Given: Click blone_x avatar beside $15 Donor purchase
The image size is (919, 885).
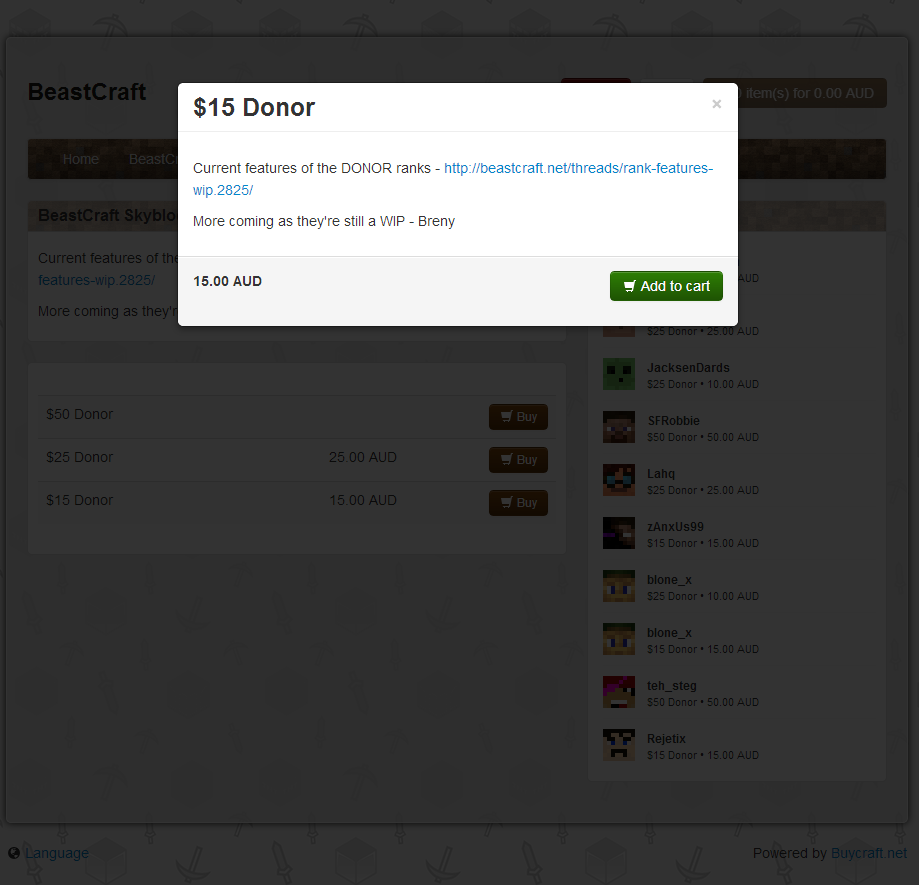Looking at the screenshot, I should pos(619,639).
